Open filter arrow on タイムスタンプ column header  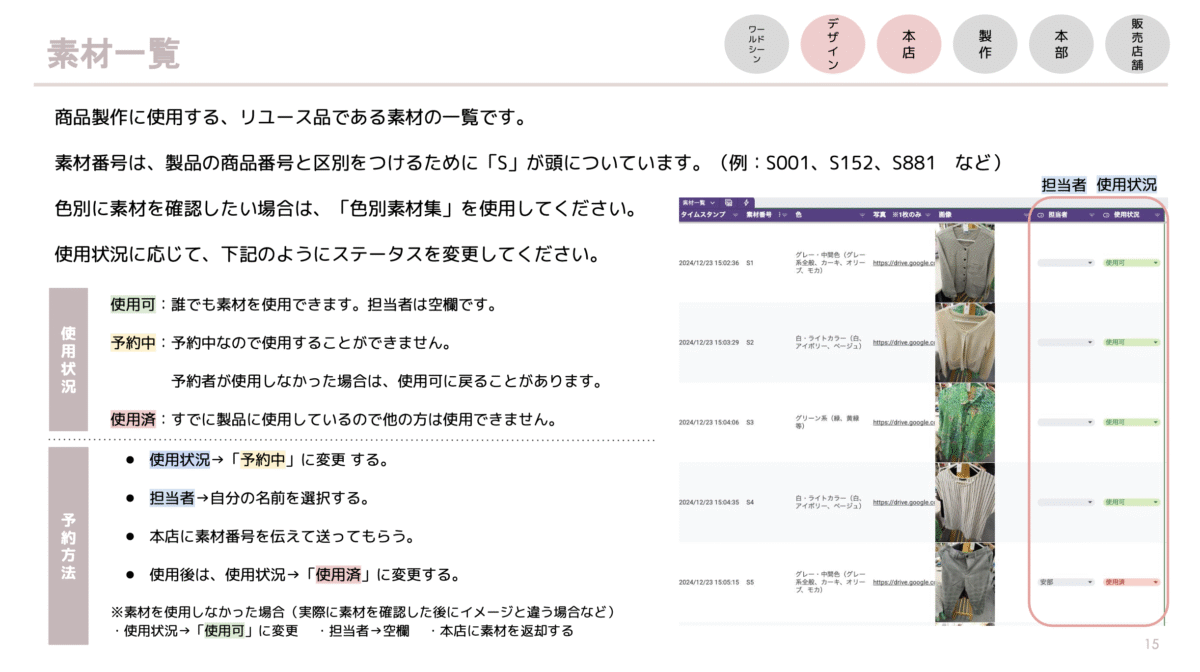pyautogui.click(x=736, y=214)
